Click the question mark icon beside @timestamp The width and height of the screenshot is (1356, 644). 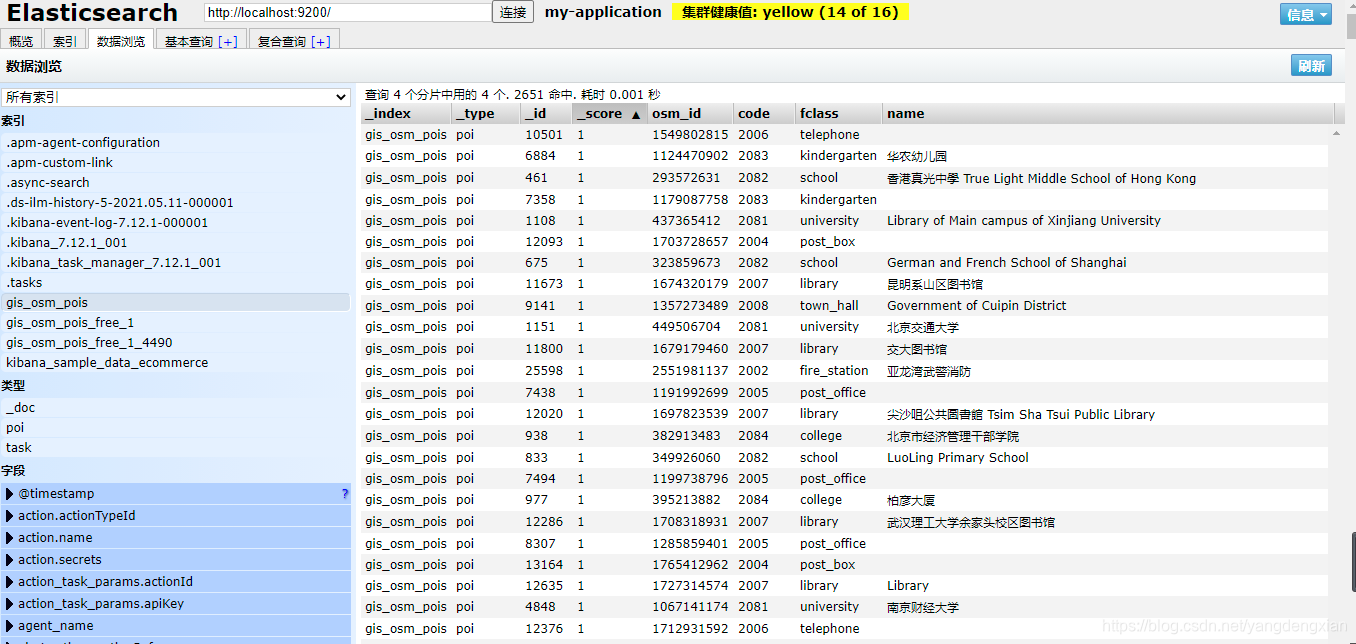(x=345, y=493)
